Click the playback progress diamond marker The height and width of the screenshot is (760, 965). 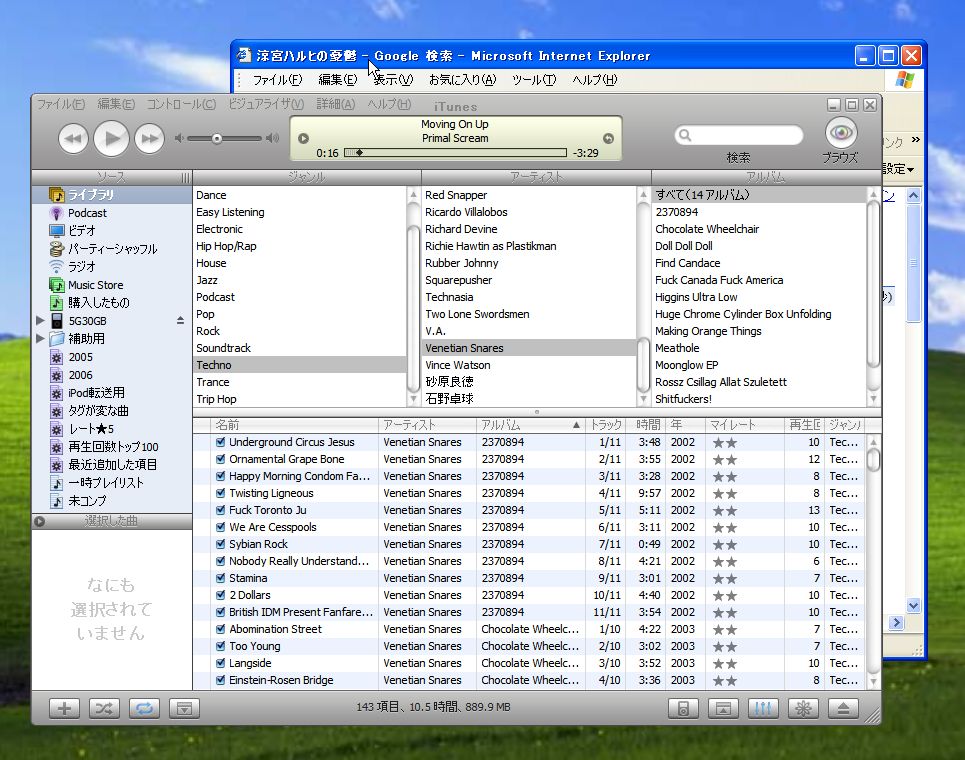click(x=359, y=153)
